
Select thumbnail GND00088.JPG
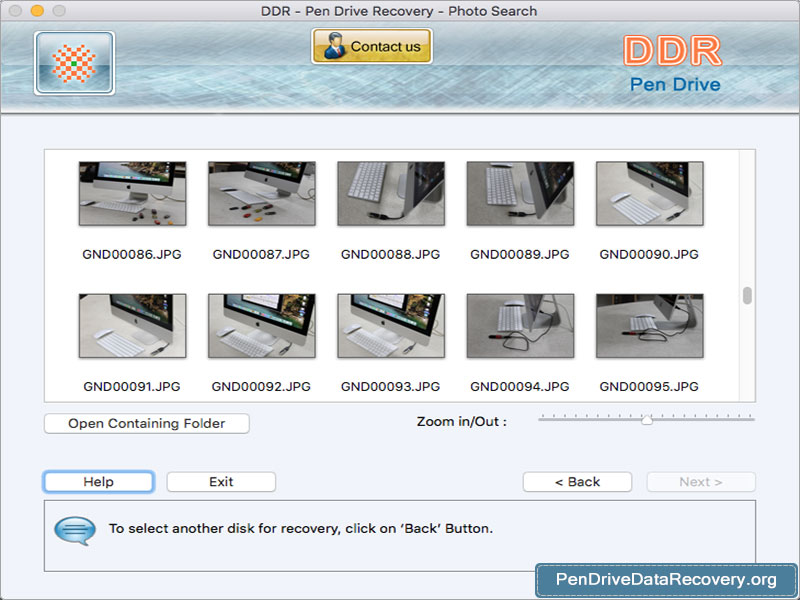click(x=391, y=193)
